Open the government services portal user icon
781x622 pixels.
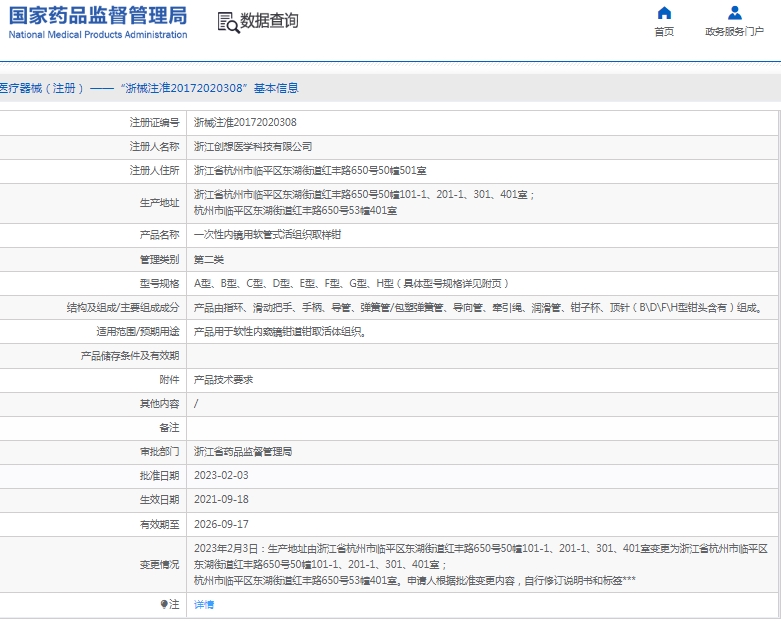tap(735, 12)
